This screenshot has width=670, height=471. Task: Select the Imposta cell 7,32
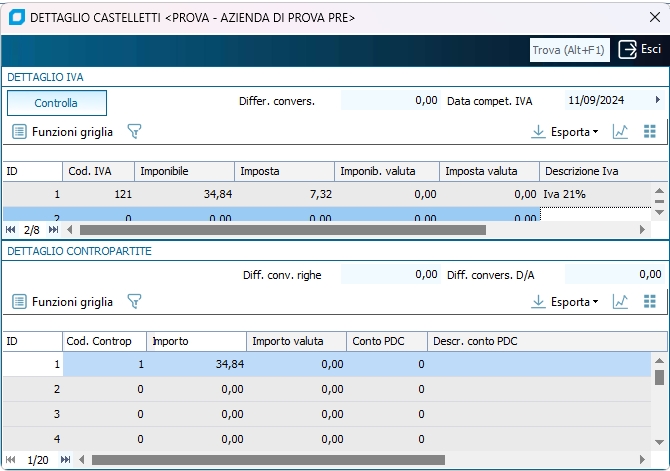[x=285, y=194]
